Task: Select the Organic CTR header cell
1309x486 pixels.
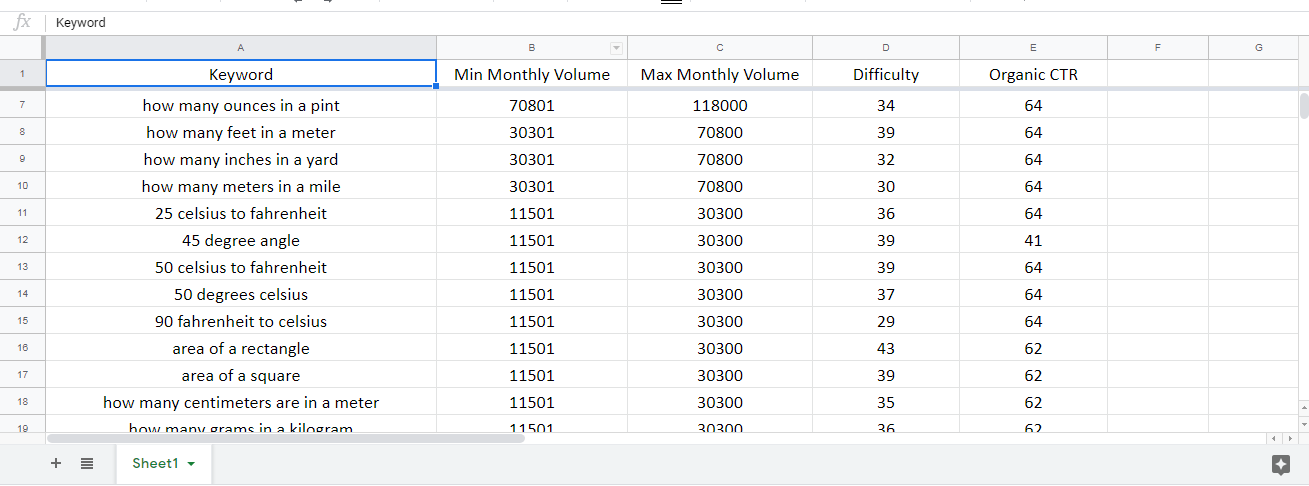Action: [1033, 74]
